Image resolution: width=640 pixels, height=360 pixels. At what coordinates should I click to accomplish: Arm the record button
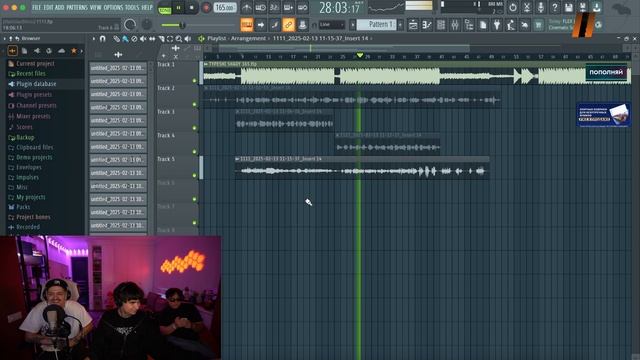pyautogui.click(x=207, y=8)
